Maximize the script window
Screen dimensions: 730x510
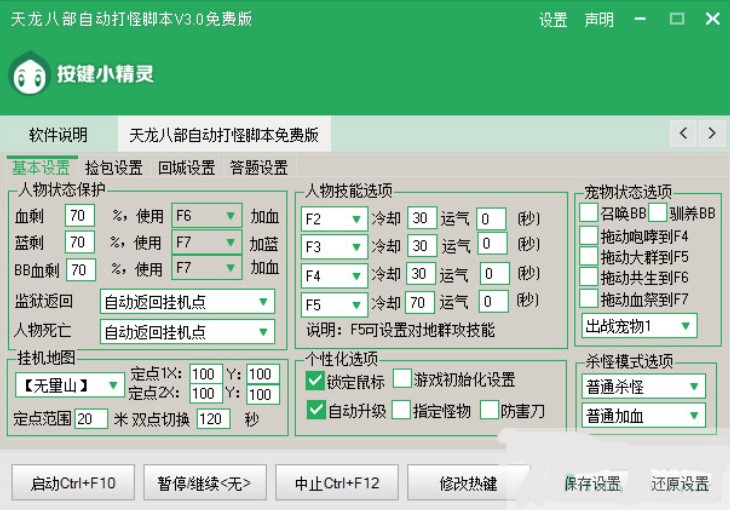(676, 19)
